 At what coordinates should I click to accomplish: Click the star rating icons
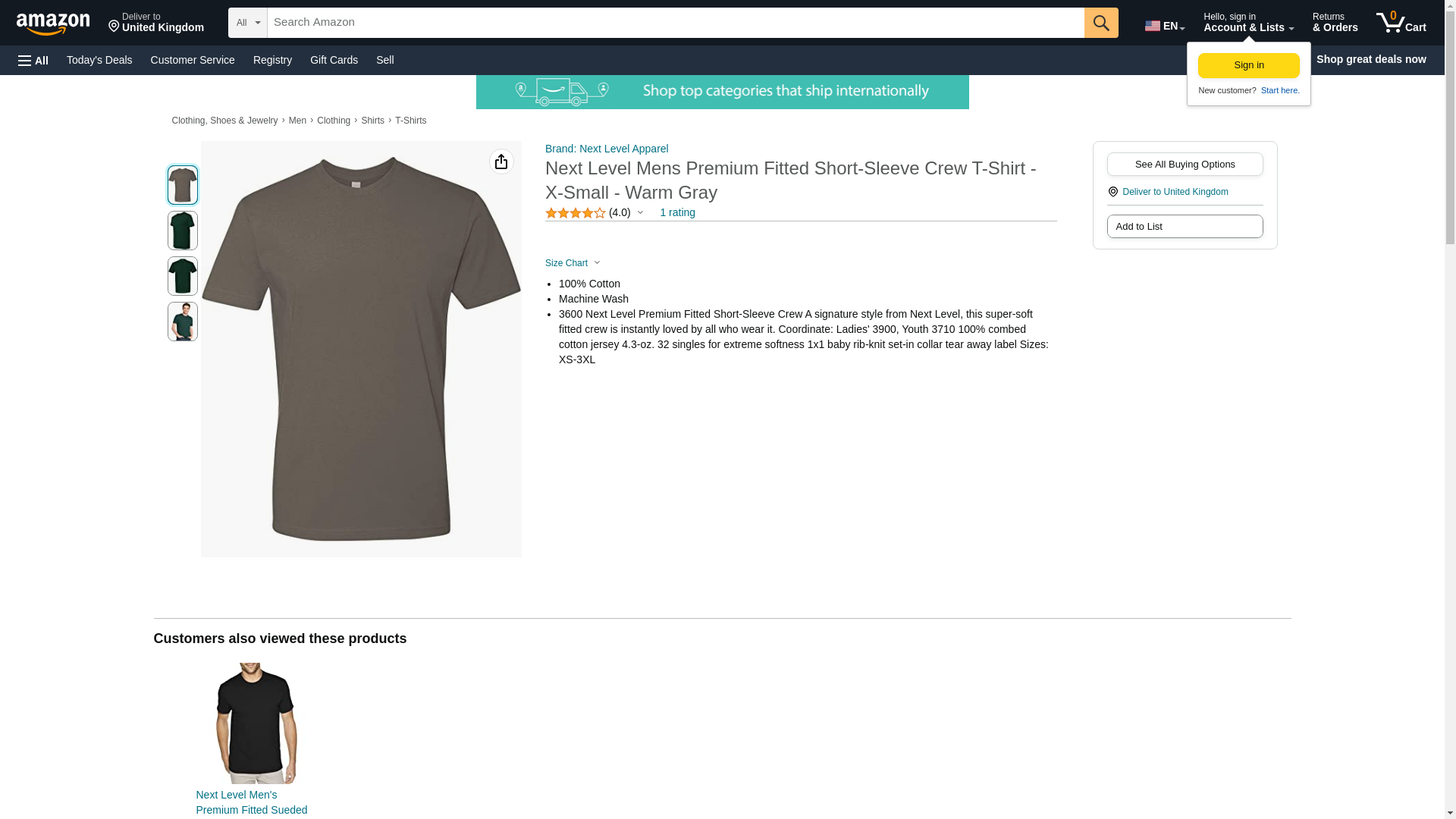(575, 213)
